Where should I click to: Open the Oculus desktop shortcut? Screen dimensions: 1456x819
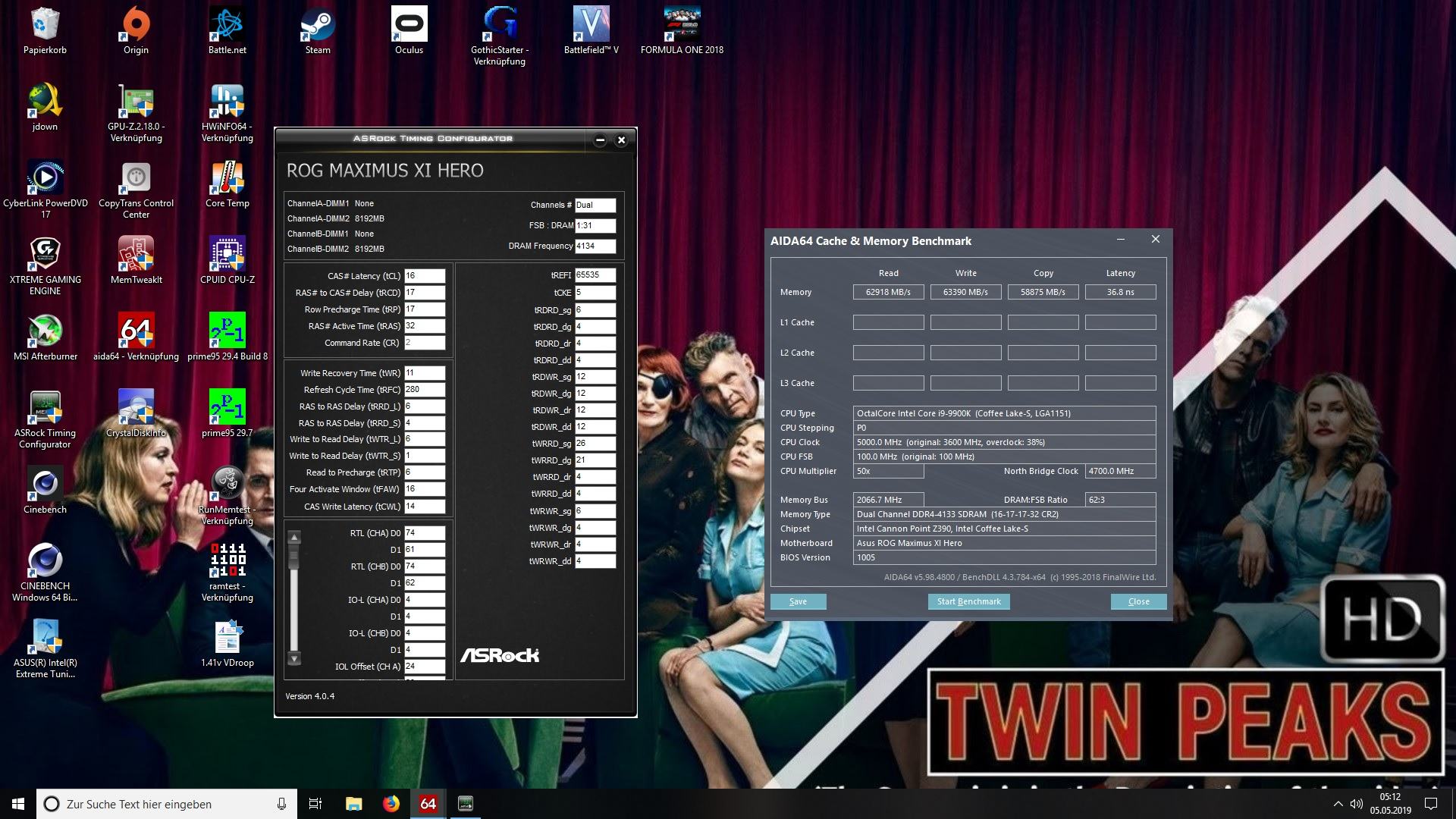pos(409,31)
